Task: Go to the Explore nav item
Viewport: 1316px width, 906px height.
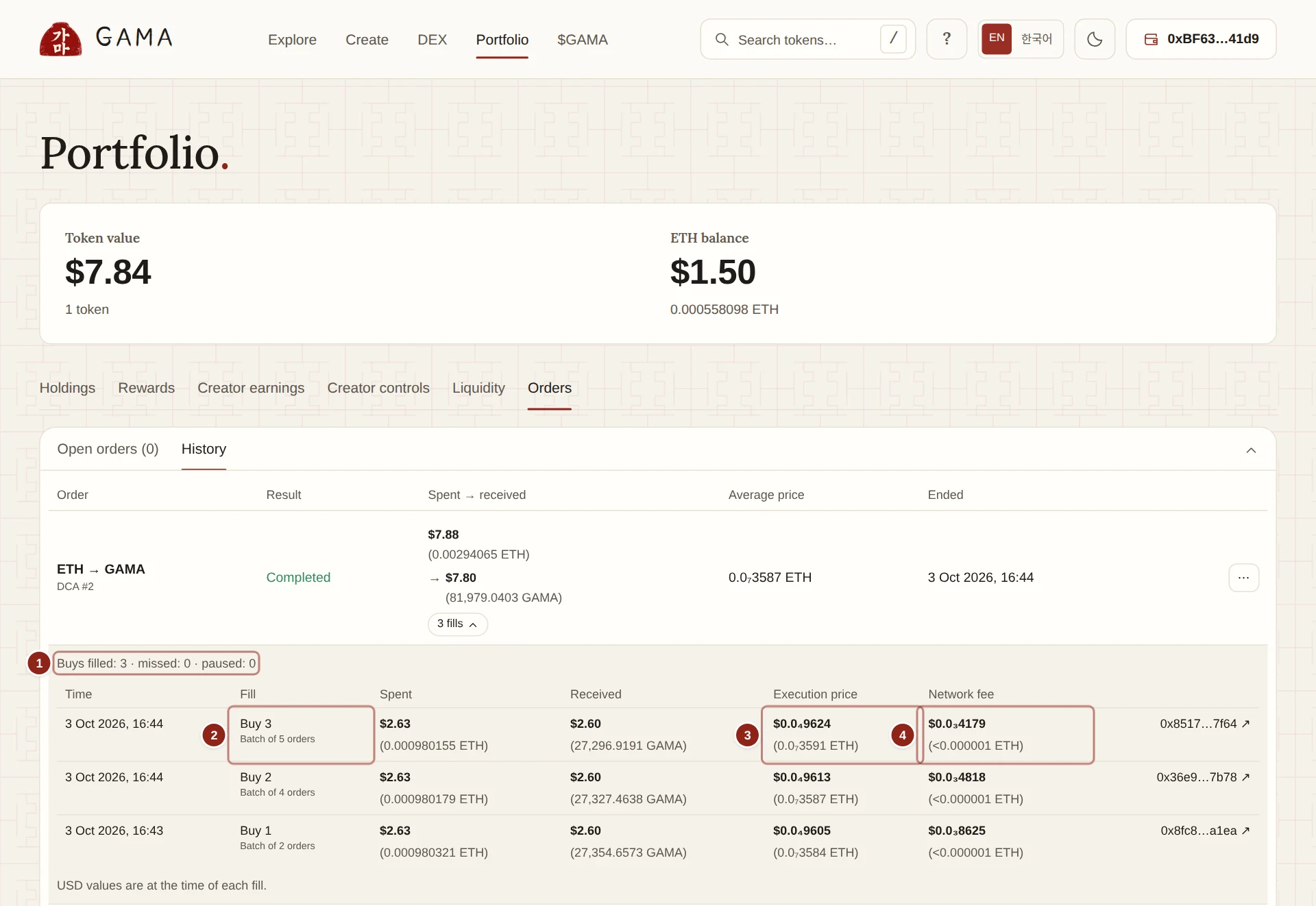Action: coord(292,40)
